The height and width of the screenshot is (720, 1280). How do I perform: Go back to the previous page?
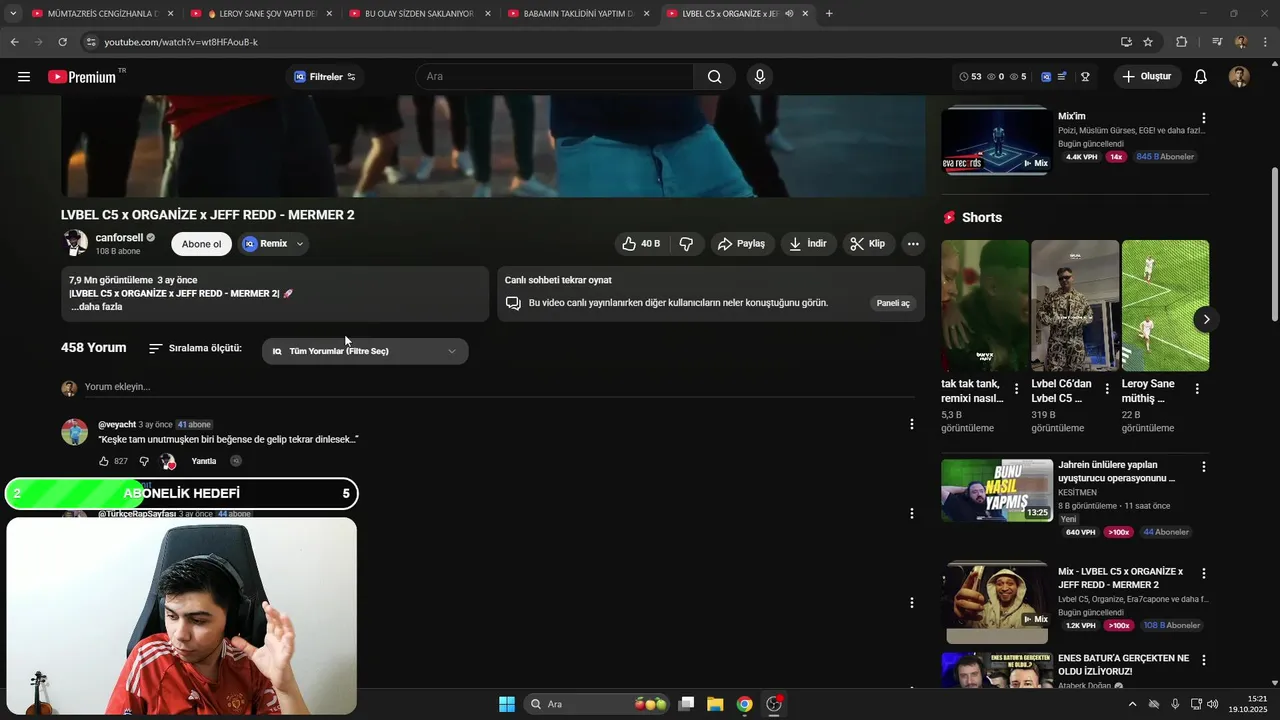point(14,42)
